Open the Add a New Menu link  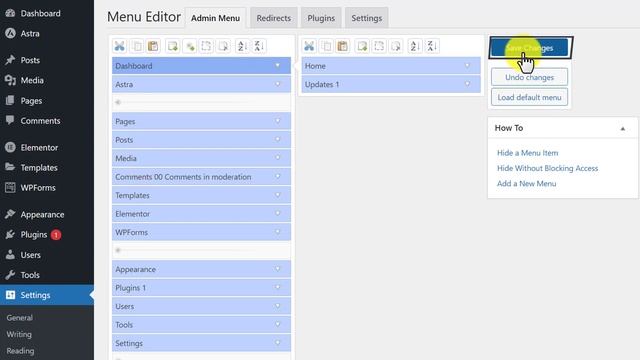[526, 184]
